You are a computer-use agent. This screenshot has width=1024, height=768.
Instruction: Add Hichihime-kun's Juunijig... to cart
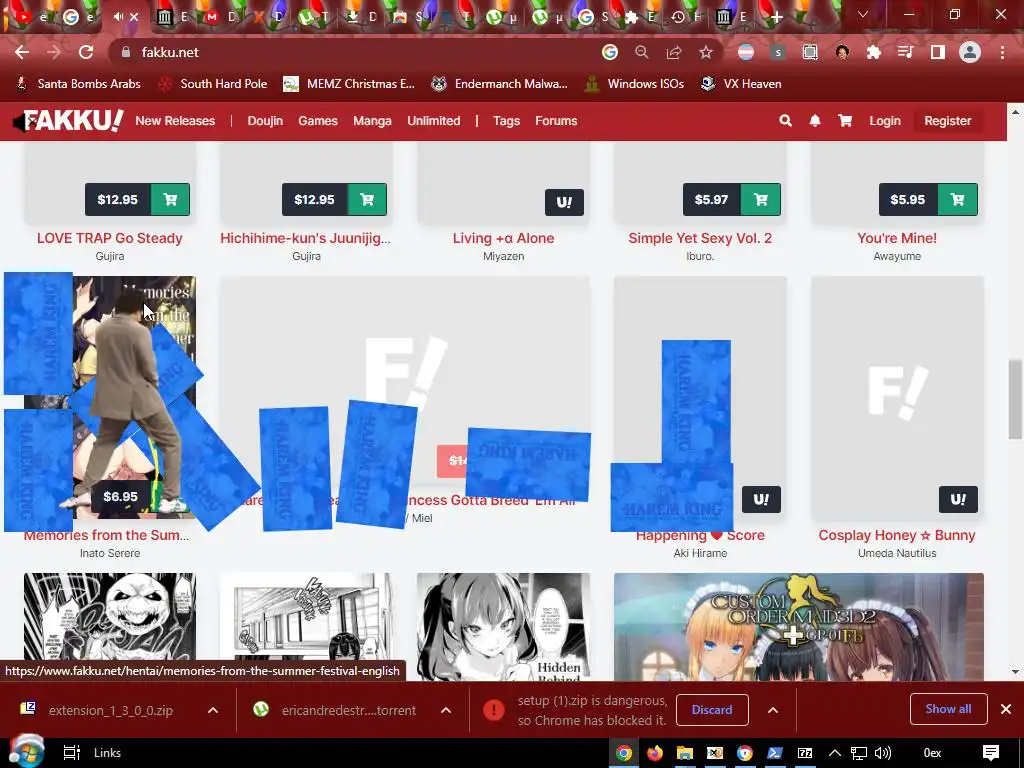coord(367,200)
